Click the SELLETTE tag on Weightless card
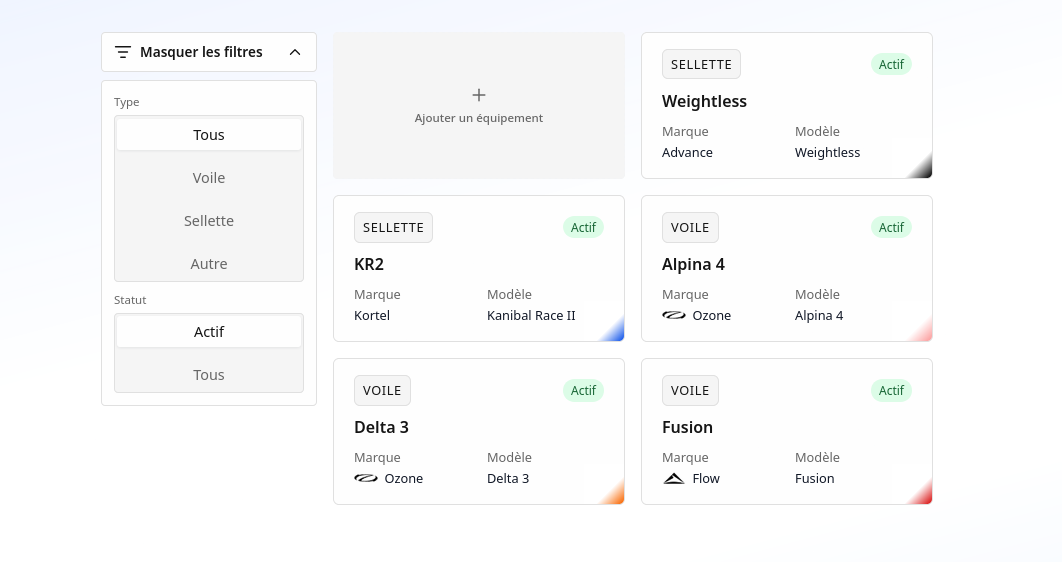This screenshot has height=562, width=1062. pos(701,64)
